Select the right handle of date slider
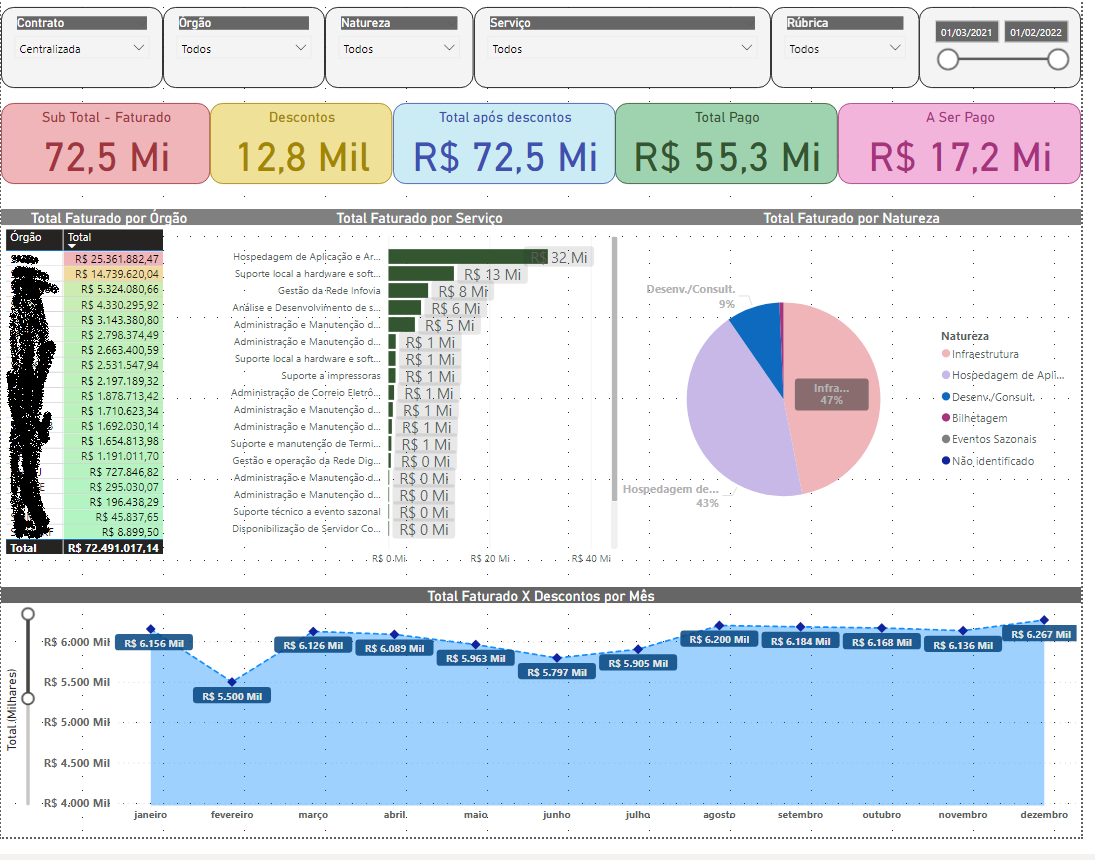Viewport: 1109px width, 861px height. 1057,59
